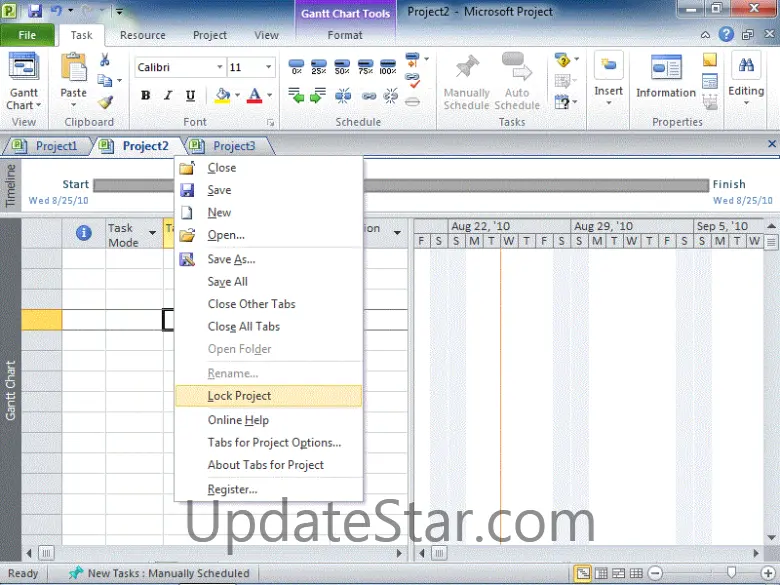
Task: Click the Indicators info column header
Action: 84,233
